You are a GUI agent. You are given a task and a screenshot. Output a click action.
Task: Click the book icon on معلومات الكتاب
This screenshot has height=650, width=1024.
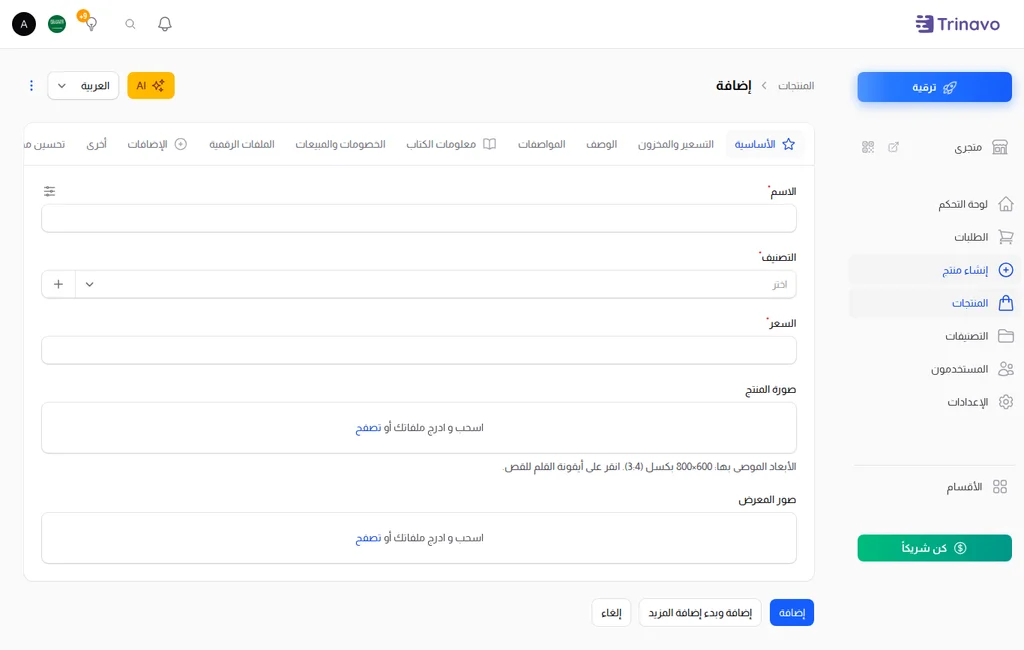tap(490, 144)
